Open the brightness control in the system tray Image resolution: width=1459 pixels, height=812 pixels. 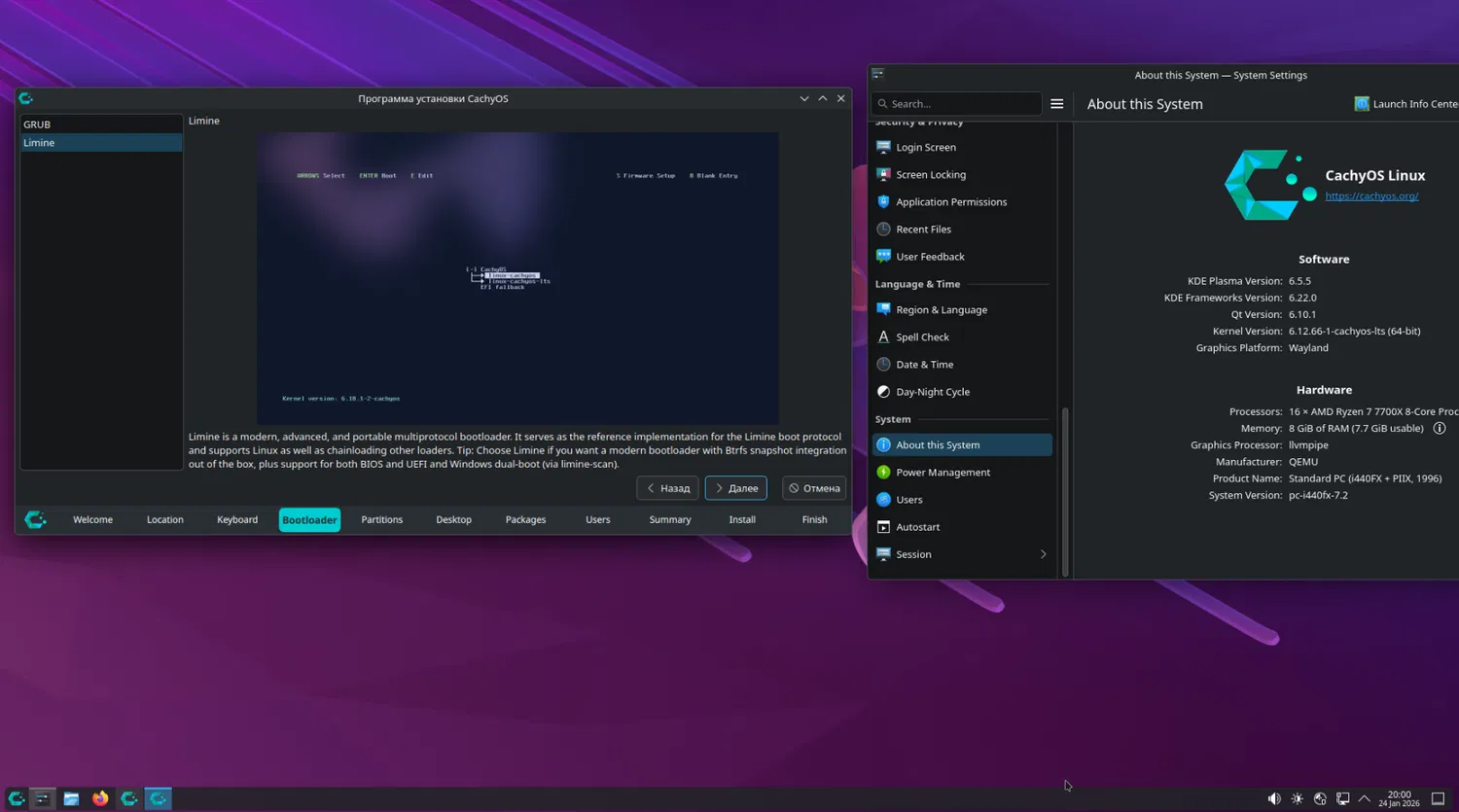(1298, 799)
